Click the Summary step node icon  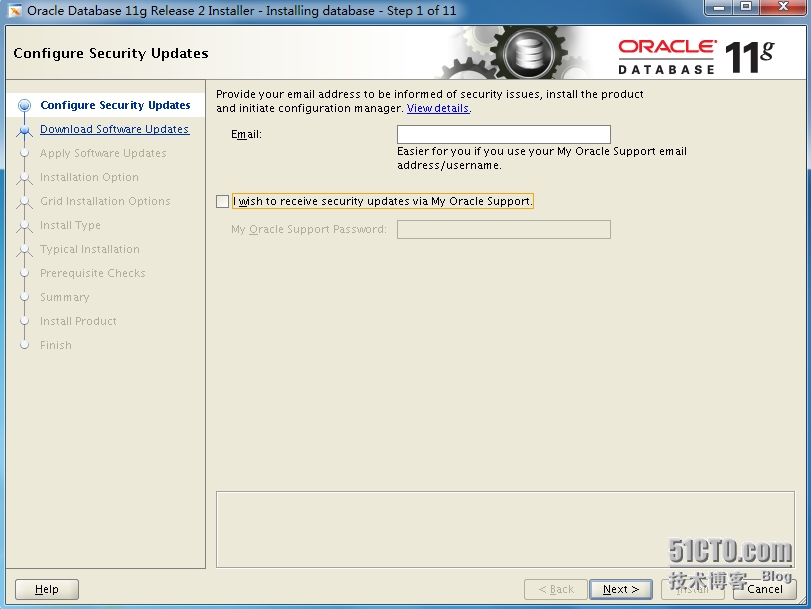[x=24, y=297]
